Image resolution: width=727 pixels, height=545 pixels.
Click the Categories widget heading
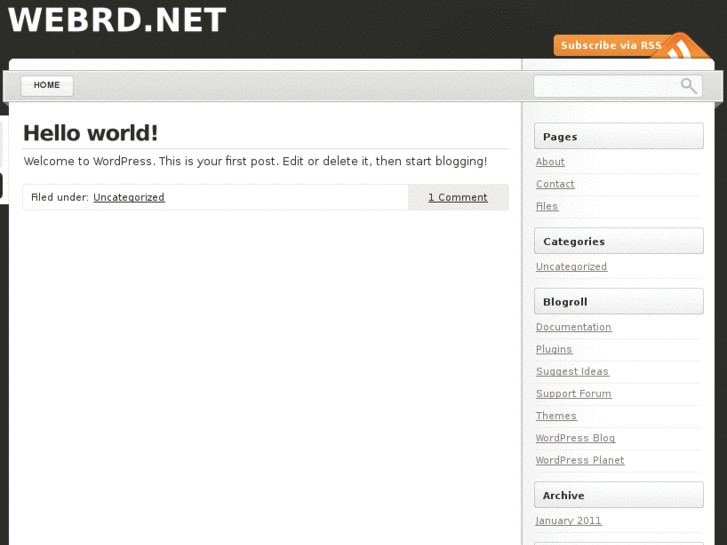[x=619, y=241]
